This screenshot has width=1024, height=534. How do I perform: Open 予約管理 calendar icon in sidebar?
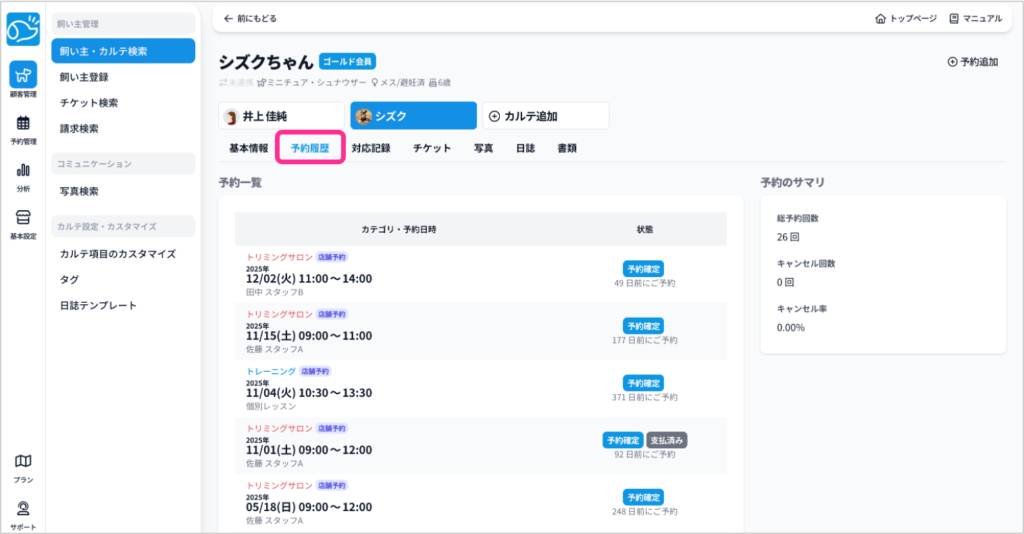click(23, 129)
